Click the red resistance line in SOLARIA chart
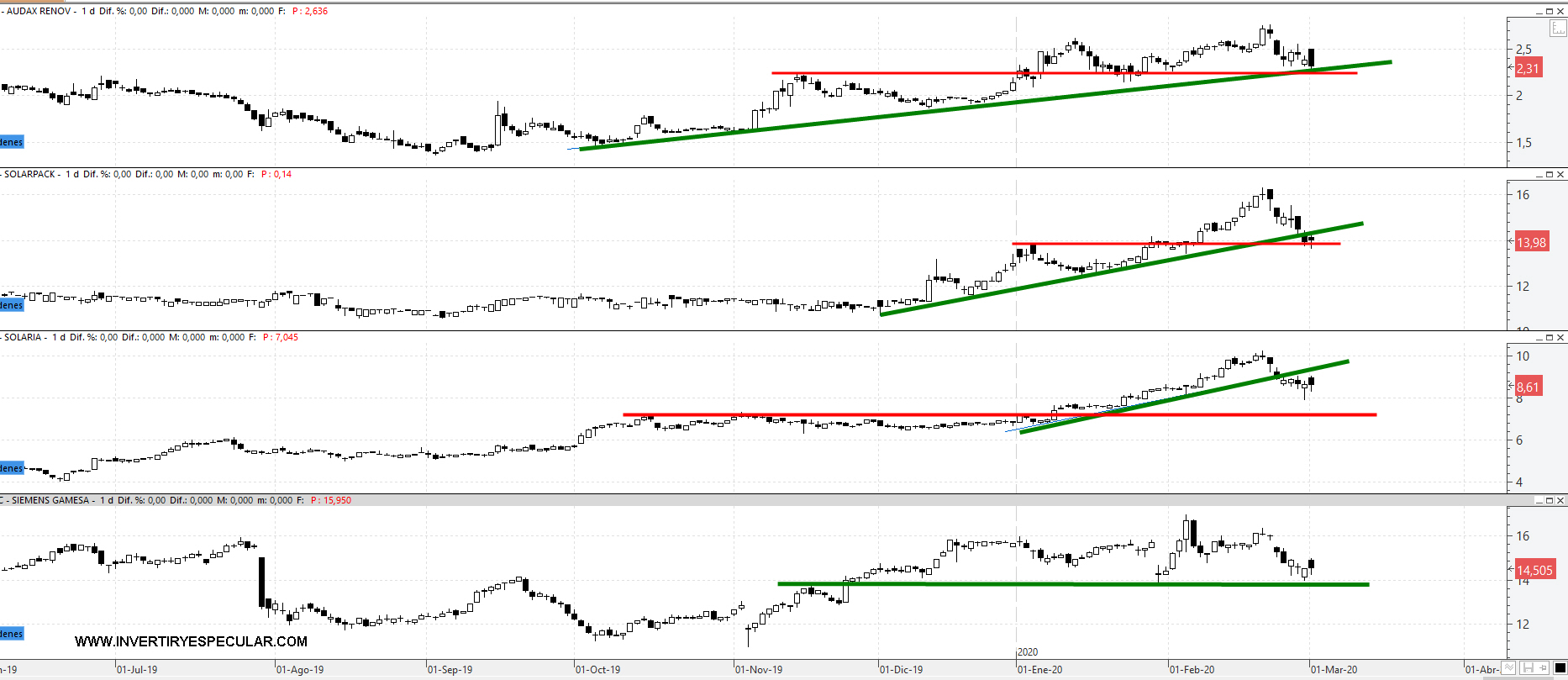 tap(840, 414)
